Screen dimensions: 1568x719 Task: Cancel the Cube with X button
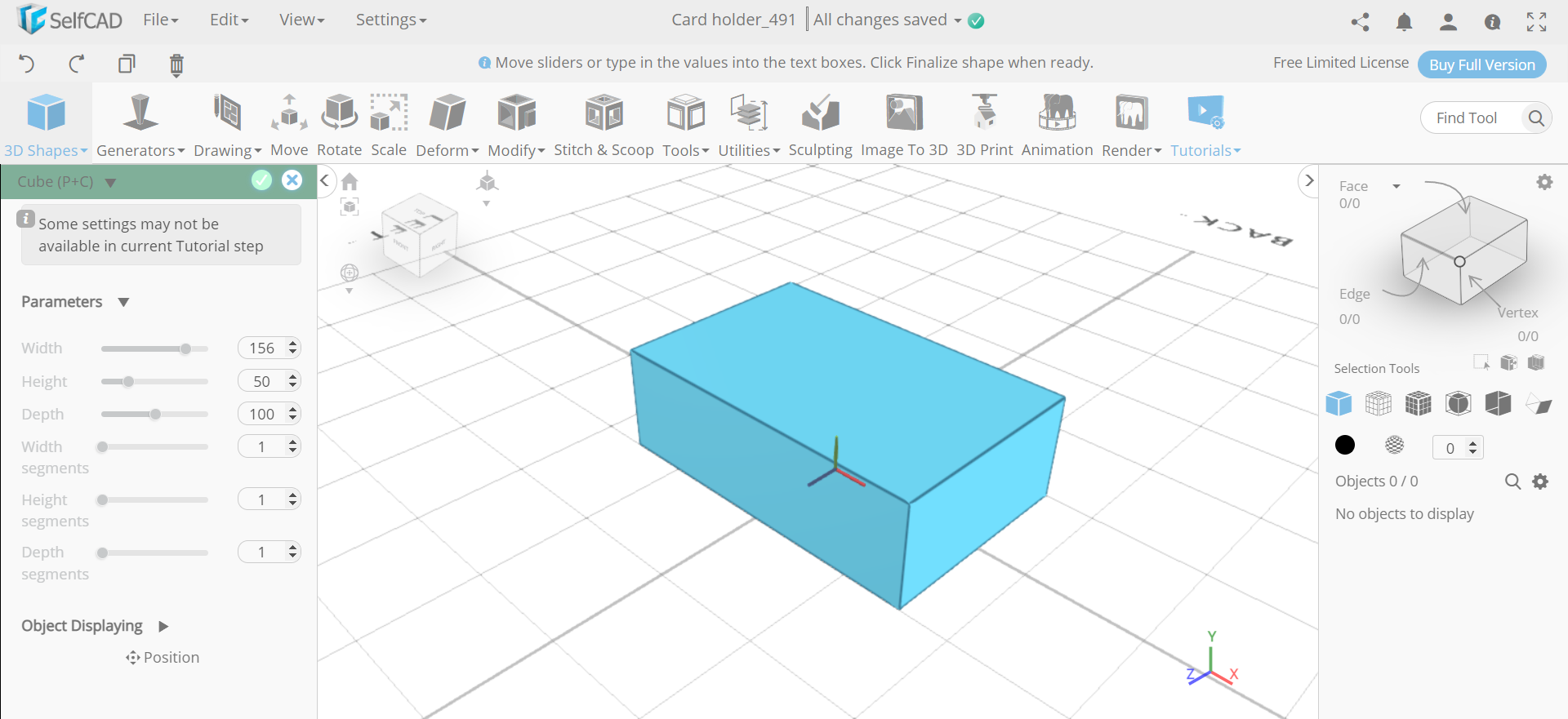pos(292,180)
